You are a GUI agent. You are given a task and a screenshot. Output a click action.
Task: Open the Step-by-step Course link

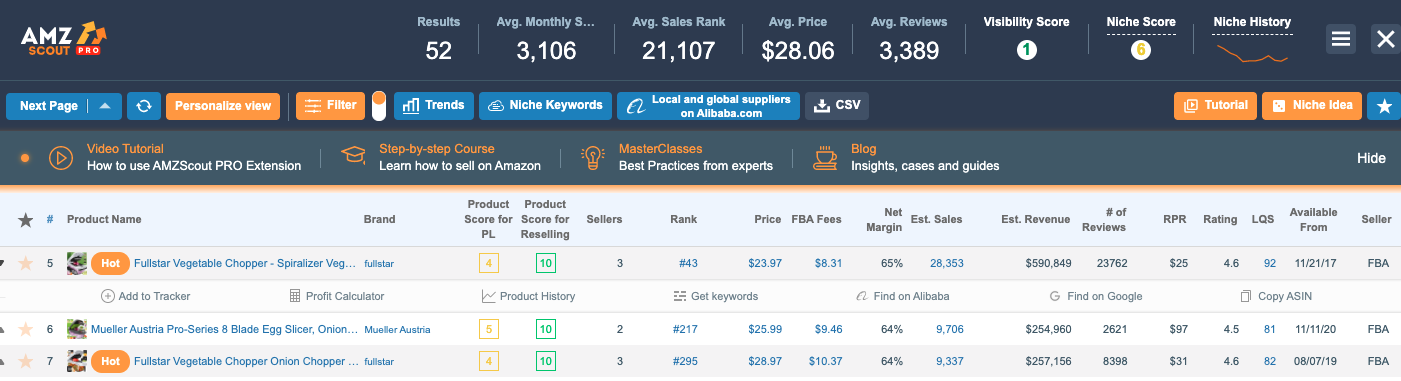[437, 149]
